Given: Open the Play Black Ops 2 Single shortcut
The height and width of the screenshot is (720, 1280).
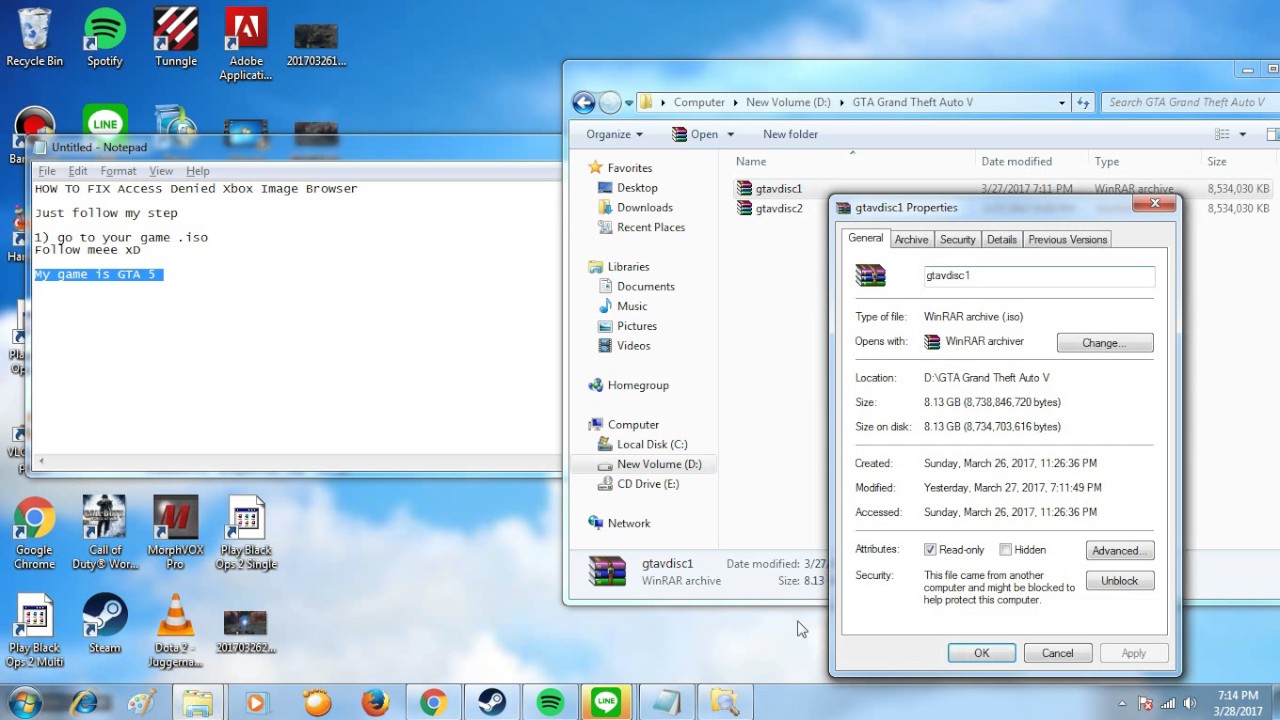Looking at the screenshot, I should point(246,534).
